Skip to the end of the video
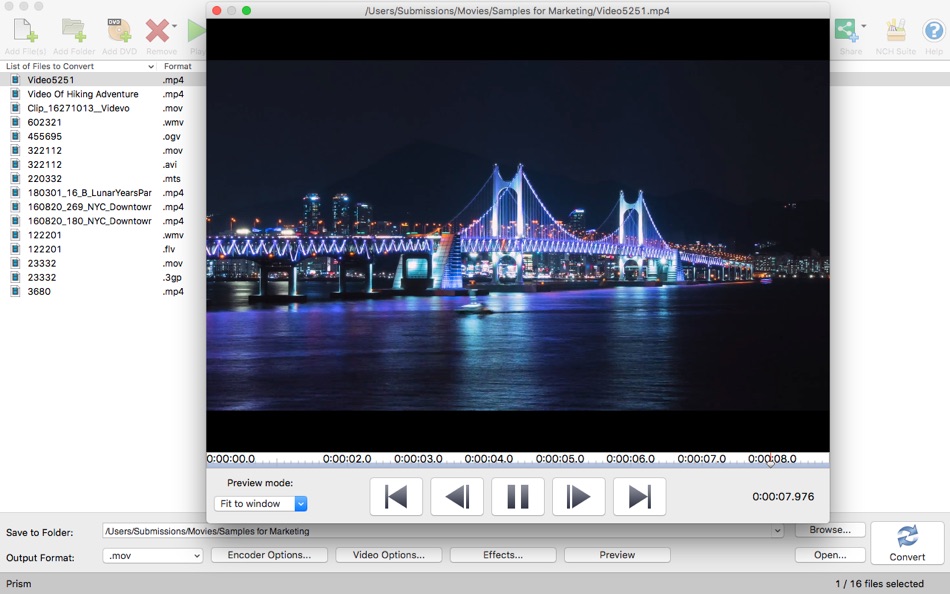950x594 pixels. tap(638, 496)
